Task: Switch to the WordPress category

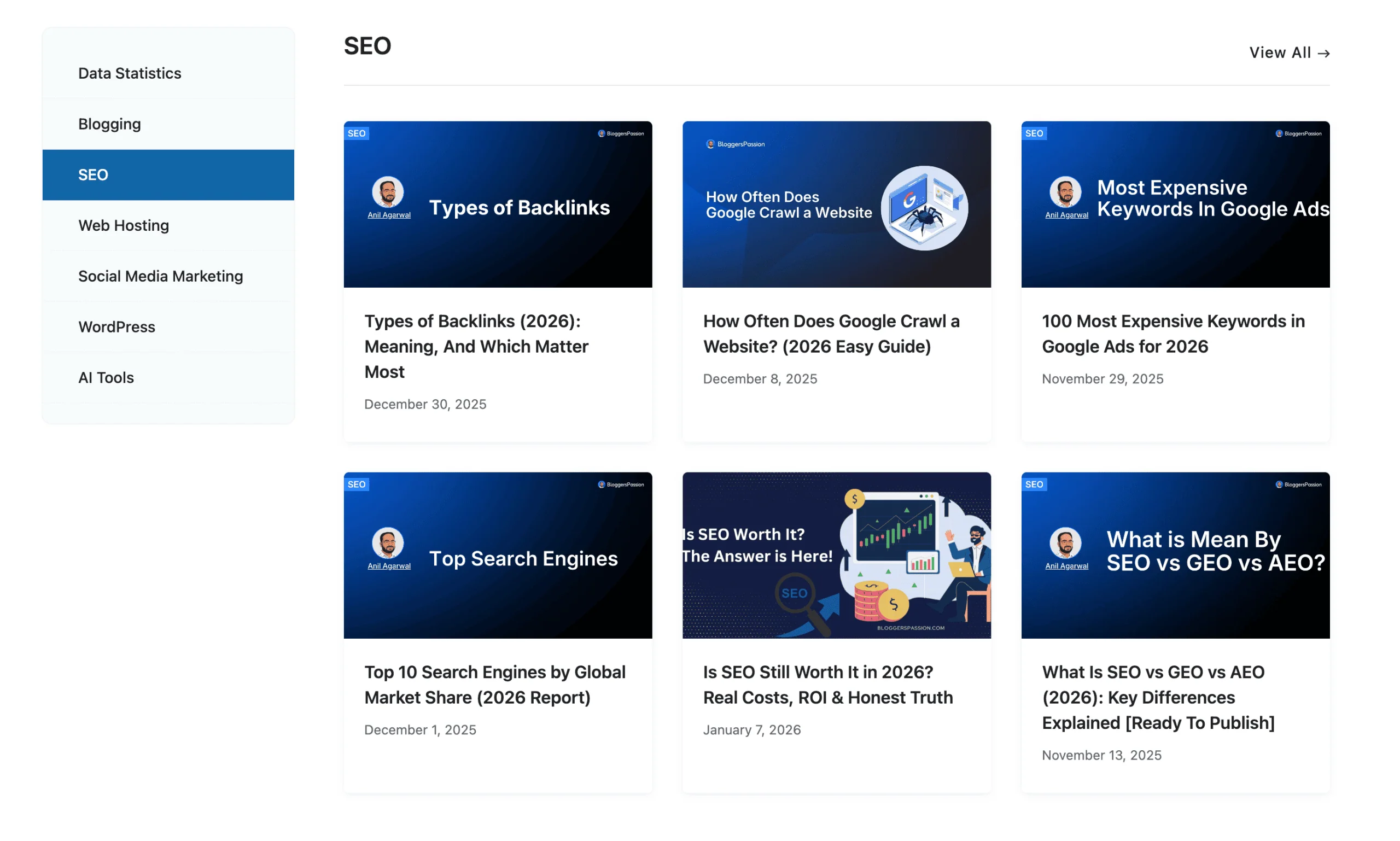Action: coord(117,327)
